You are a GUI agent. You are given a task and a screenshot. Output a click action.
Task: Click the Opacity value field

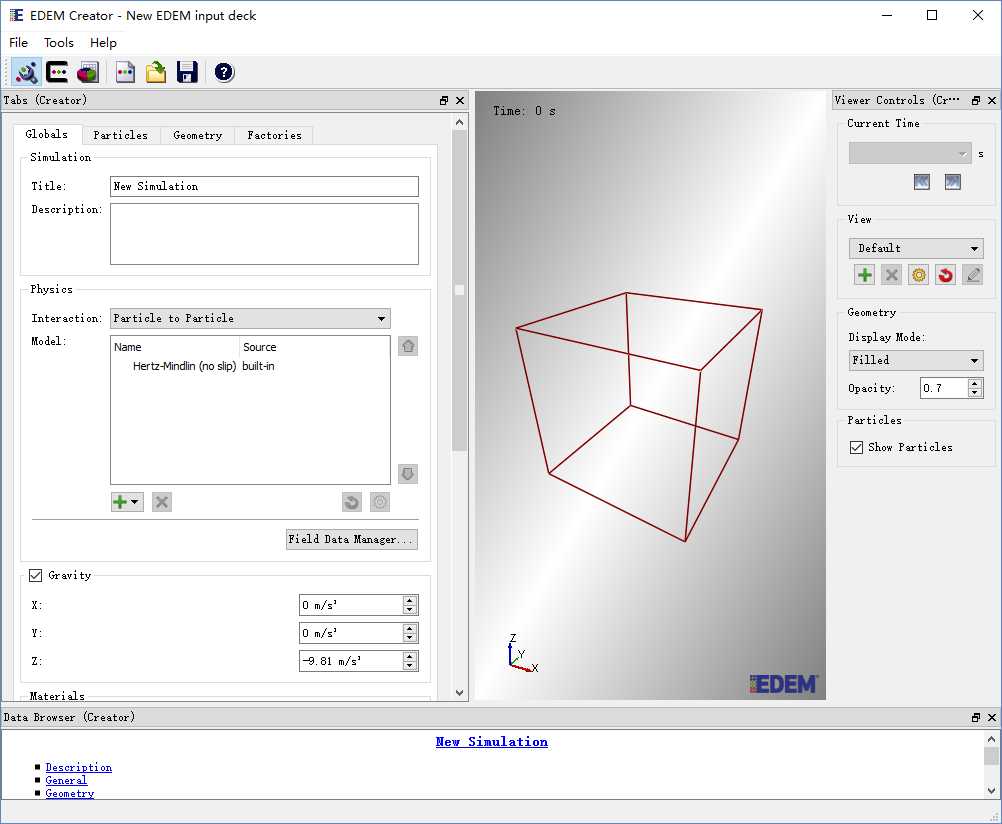(x=944, y=388)
